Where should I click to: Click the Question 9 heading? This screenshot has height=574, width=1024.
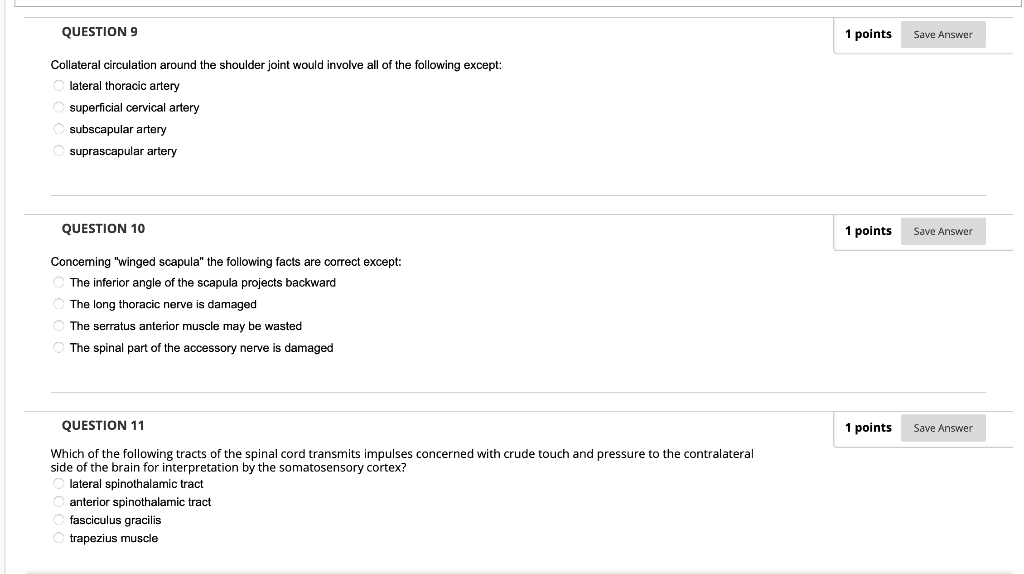(x=99, y=32)
